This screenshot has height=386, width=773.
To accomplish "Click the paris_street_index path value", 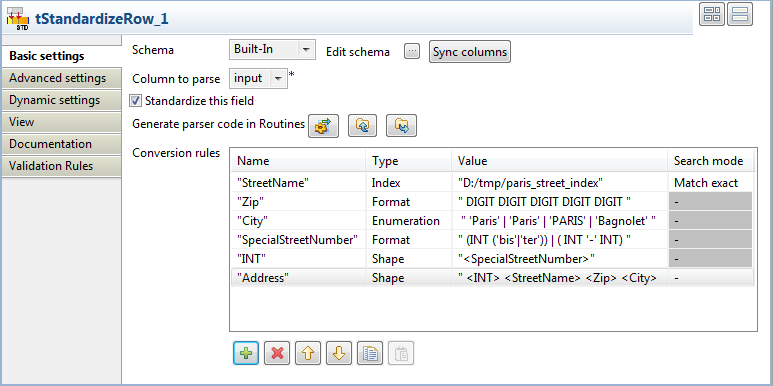I will coord(560,183).
